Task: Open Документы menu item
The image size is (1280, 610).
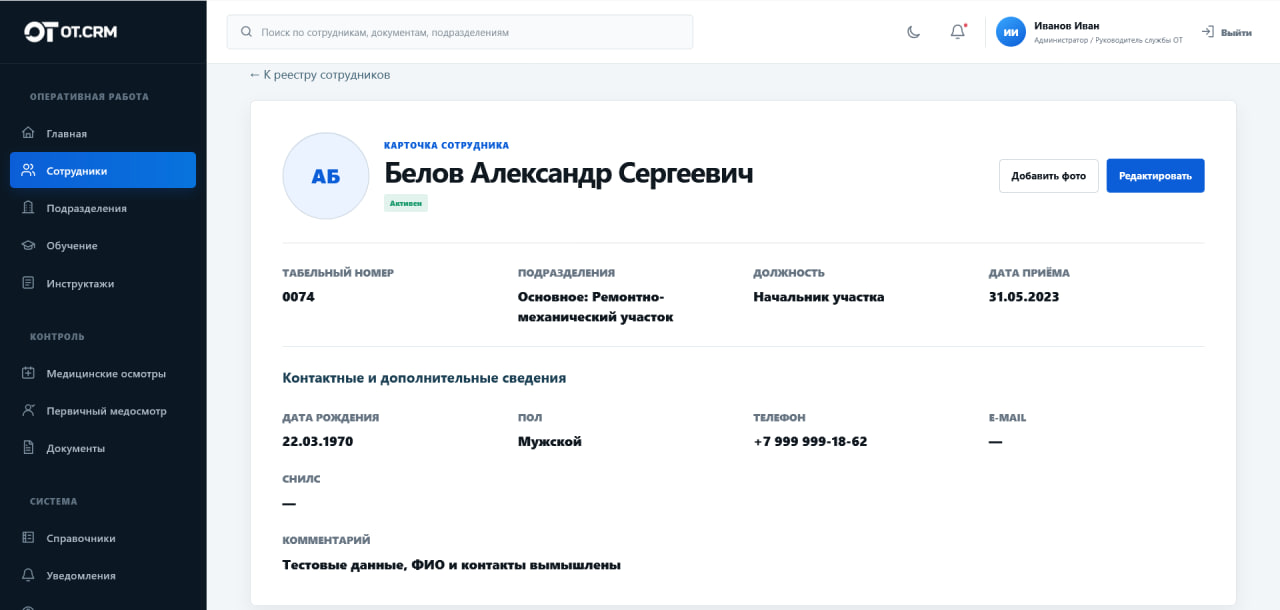Action: pos(103,448)
